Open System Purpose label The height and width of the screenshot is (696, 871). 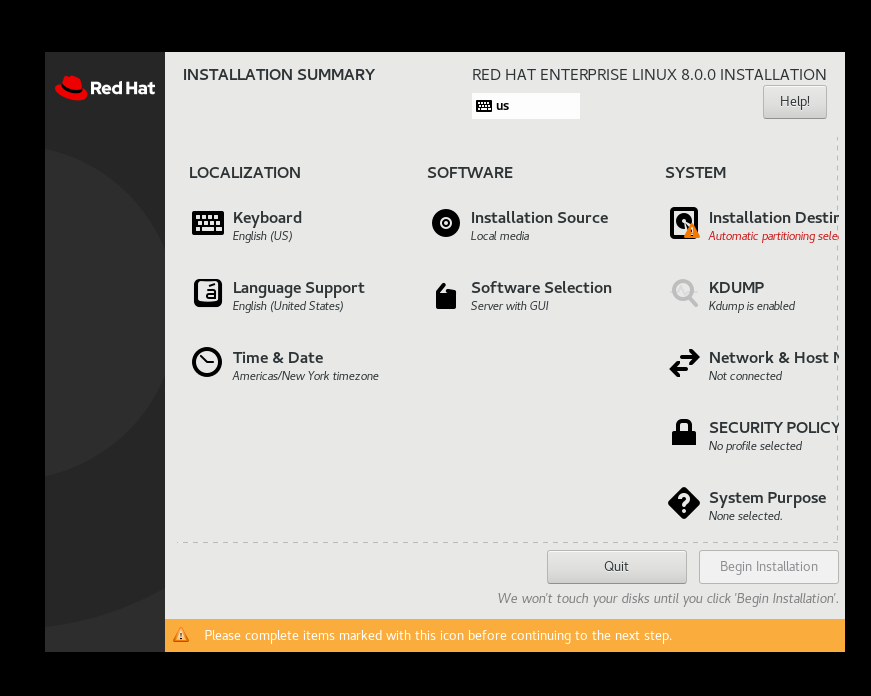coord(768,498)
